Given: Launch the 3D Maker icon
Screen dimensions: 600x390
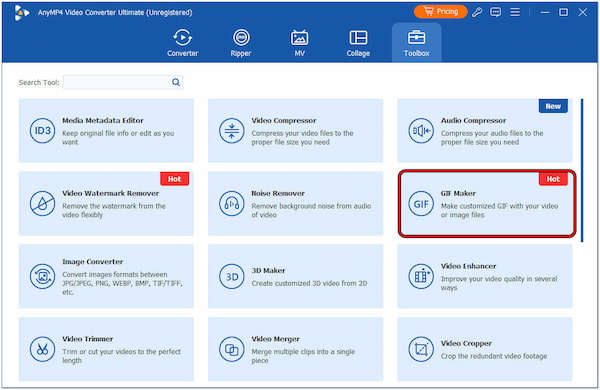Looking at the screenshot, I should point(232,276).
